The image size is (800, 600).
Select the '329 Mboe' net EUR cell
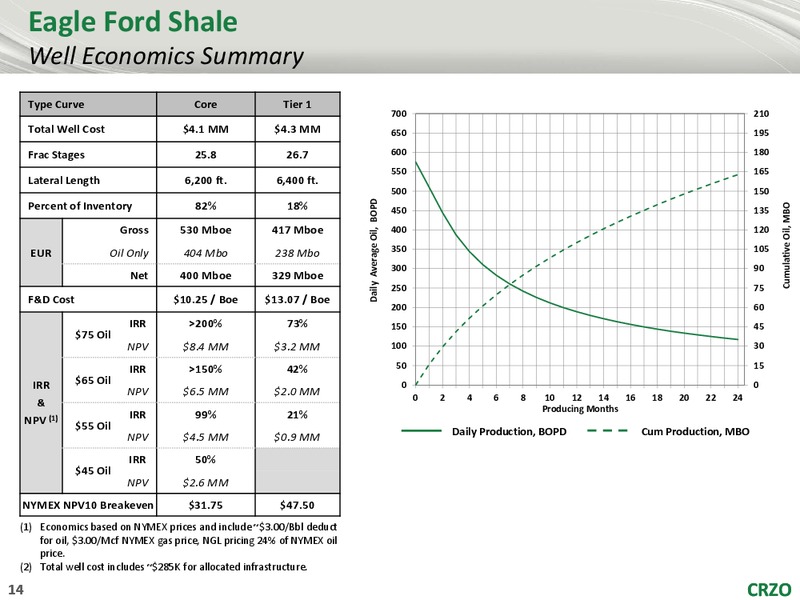coord(297,276)
